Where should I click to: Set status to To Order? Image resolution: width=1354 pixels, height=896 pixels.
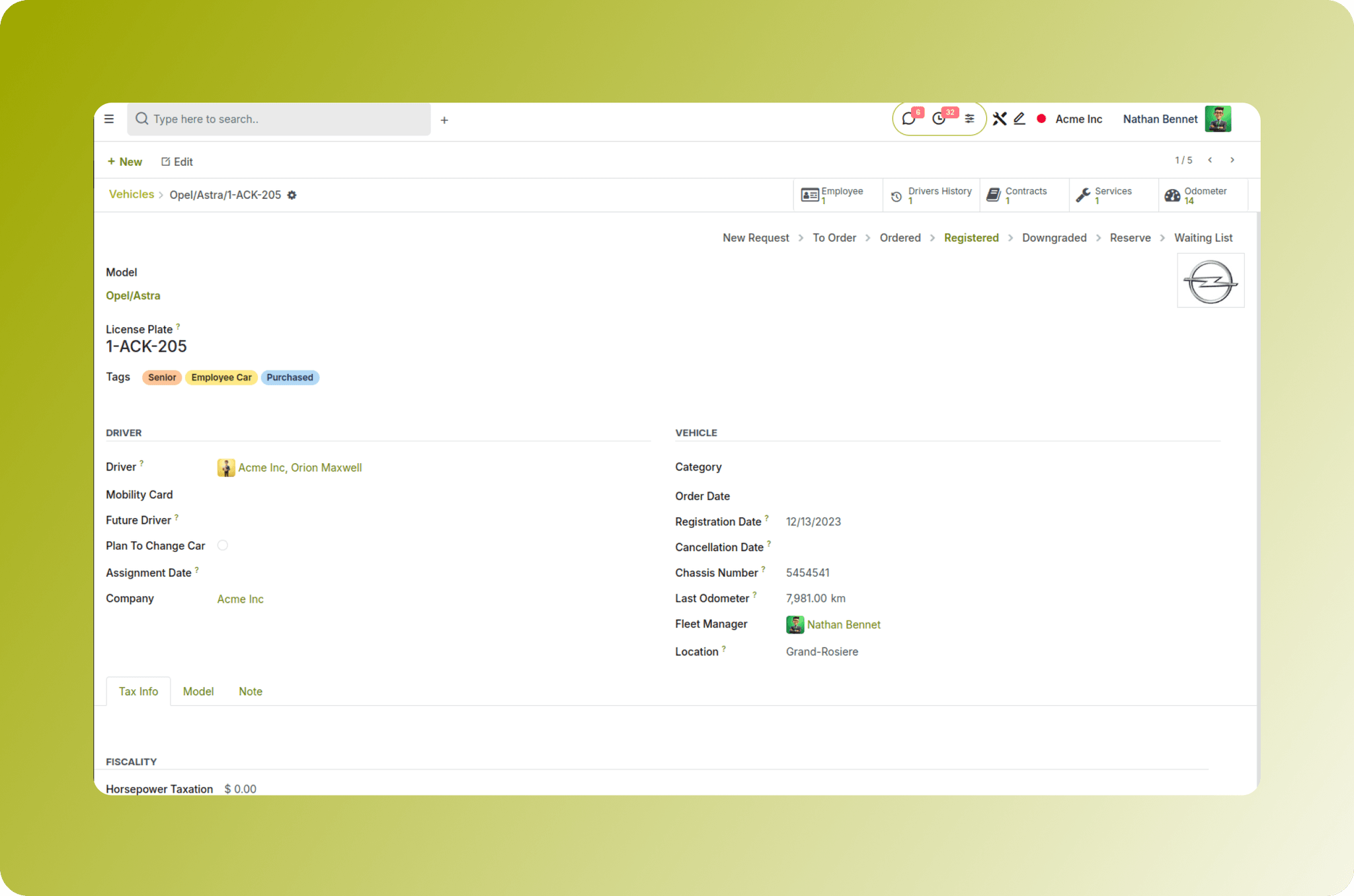[x=834, y=238]
